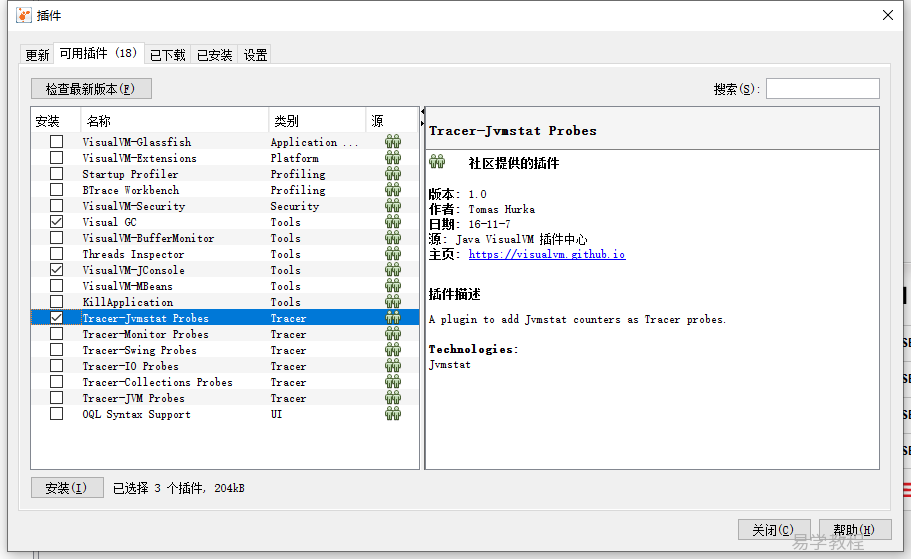The height and width of the screenshot is (559, 911).
Task: Click the 关闭(C) button
Action: point(773,529)
